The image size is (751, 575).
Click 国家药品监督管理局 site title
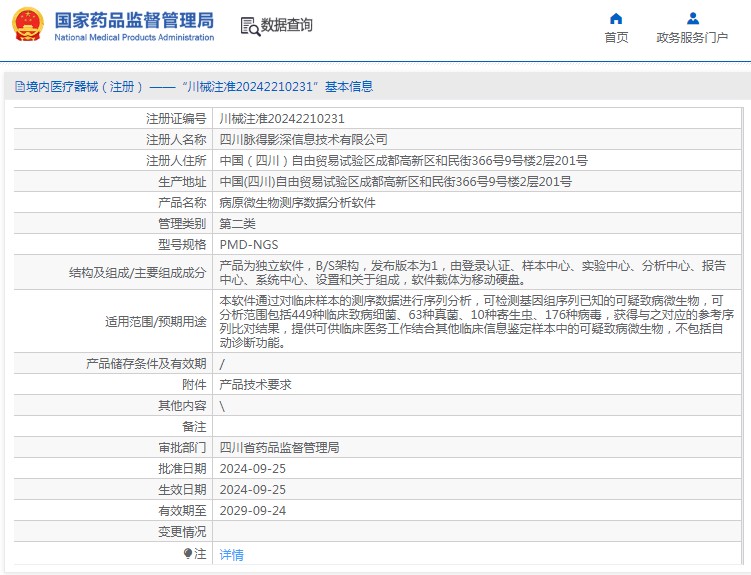[134, 20]
